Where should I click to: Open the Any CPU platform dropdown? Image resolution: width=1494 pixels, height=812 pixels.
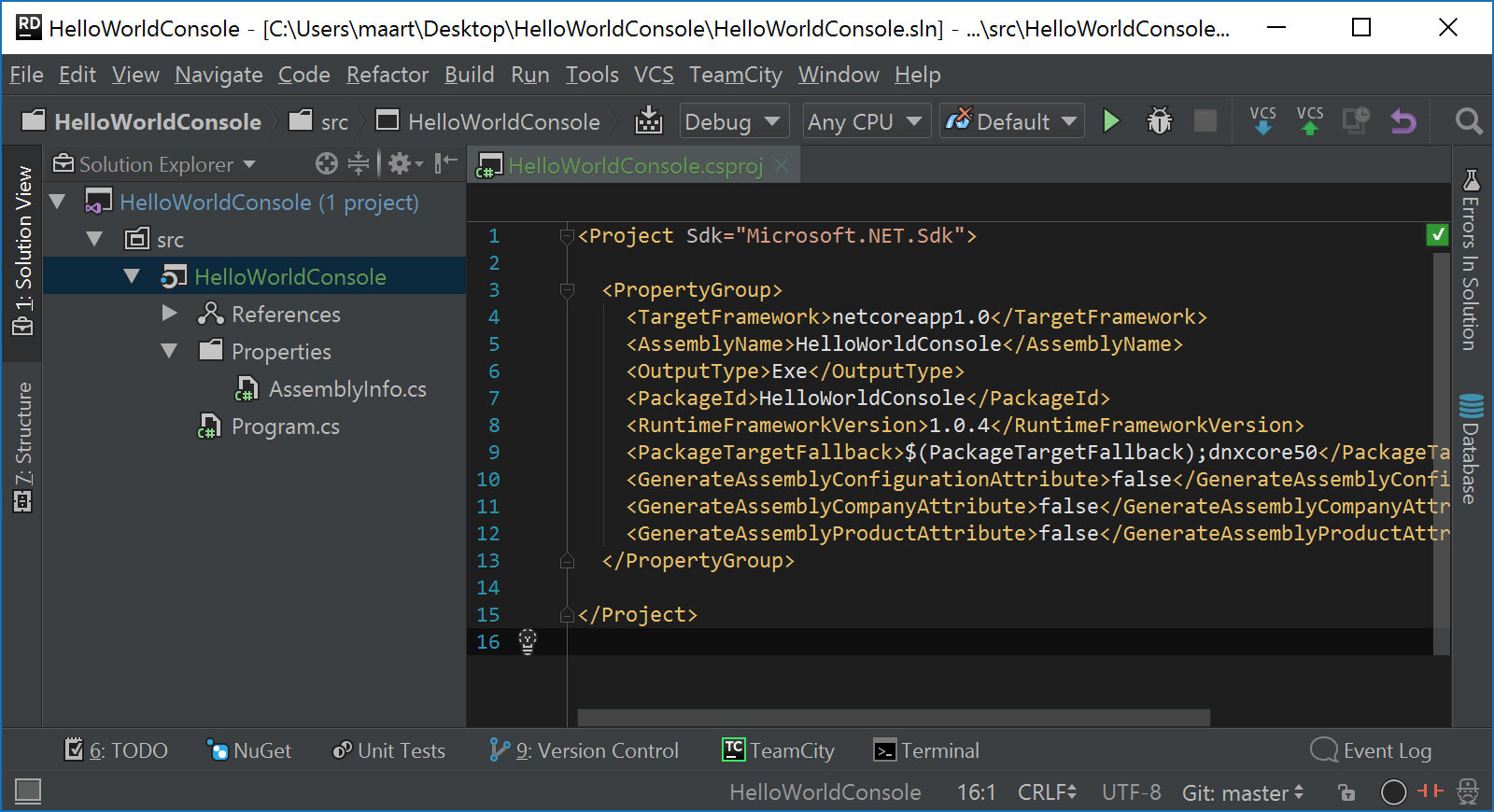tap(866, 121)
